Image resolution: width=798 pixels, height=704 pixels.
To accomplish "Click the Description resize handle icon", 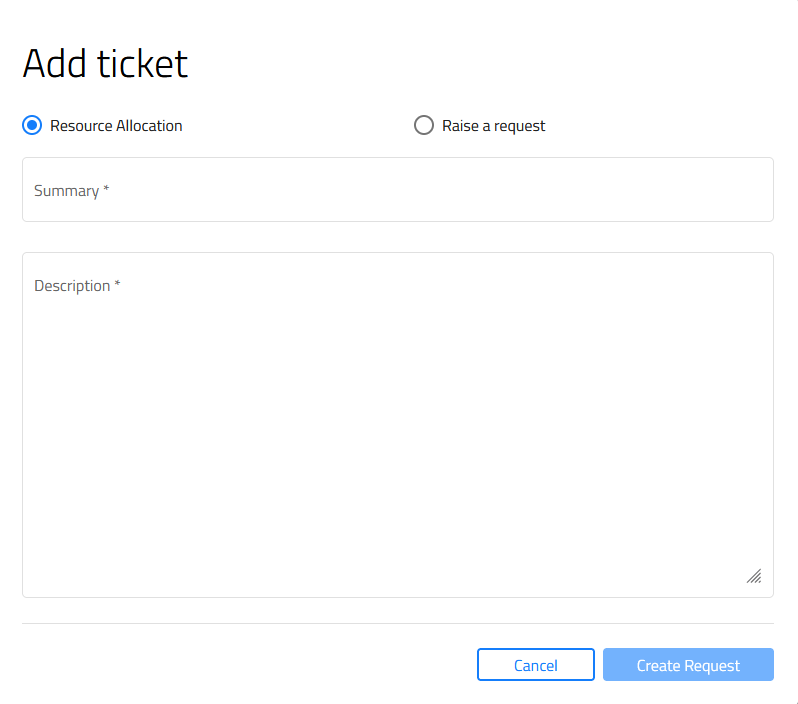I will point(754,576).
